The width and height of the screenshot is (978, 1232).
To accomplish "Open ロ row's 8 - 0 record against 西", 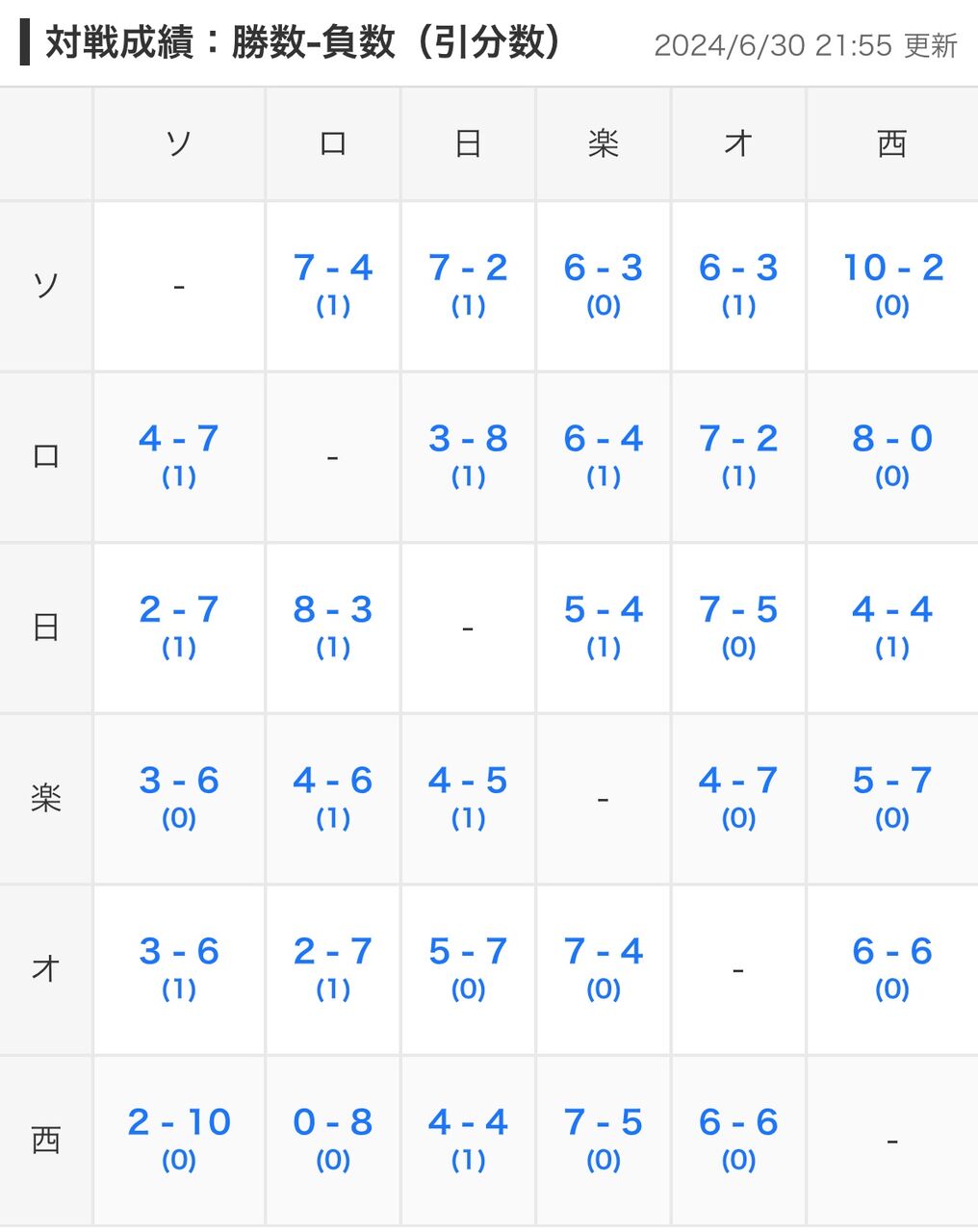I will pyautogui.click(x=892, y=440).
